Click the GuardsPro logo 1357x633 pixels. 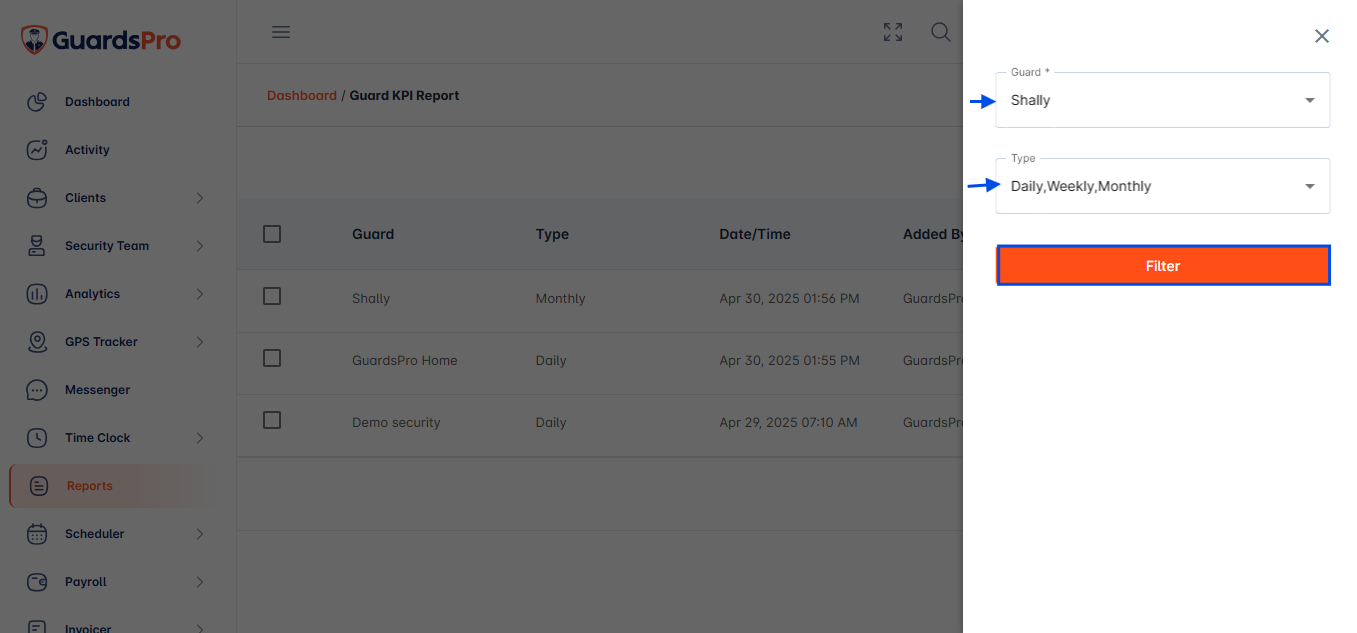click(x=101, y=40)
